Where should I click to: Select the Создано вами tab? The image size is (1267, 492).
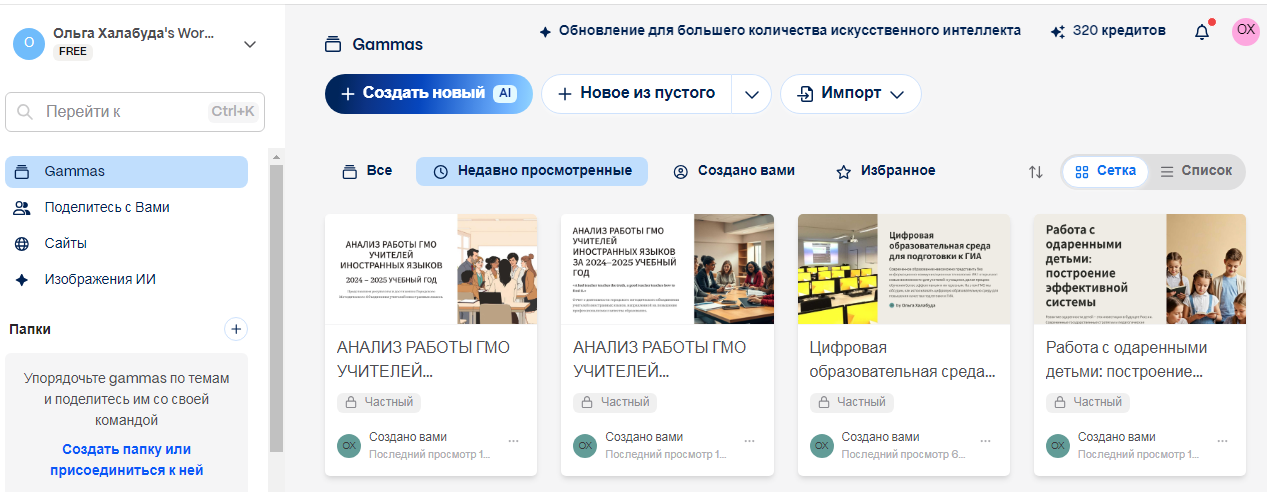734,171
